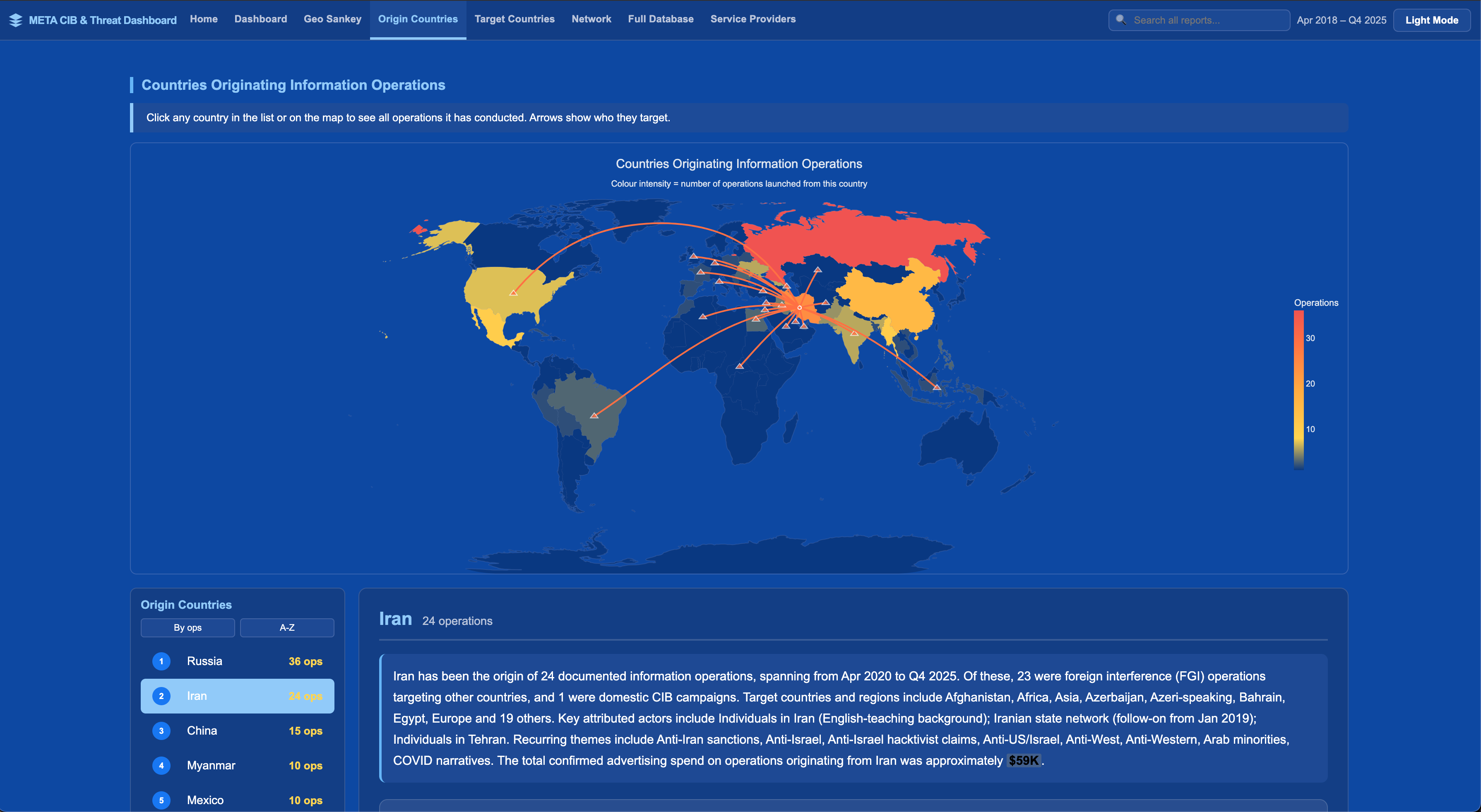Sort origin countries By ops
The image size is (1481, 812).
tap(188, 627)
